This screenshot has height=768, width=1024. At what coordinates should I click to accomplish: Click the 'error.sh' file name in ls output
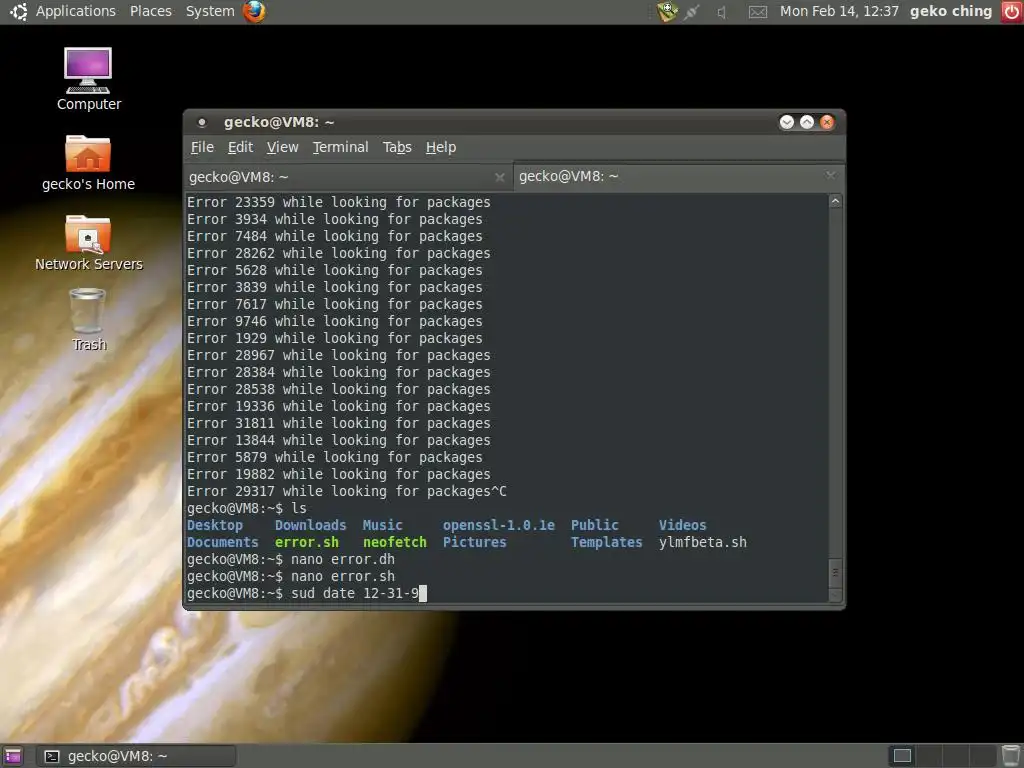(x=306, y=542)
